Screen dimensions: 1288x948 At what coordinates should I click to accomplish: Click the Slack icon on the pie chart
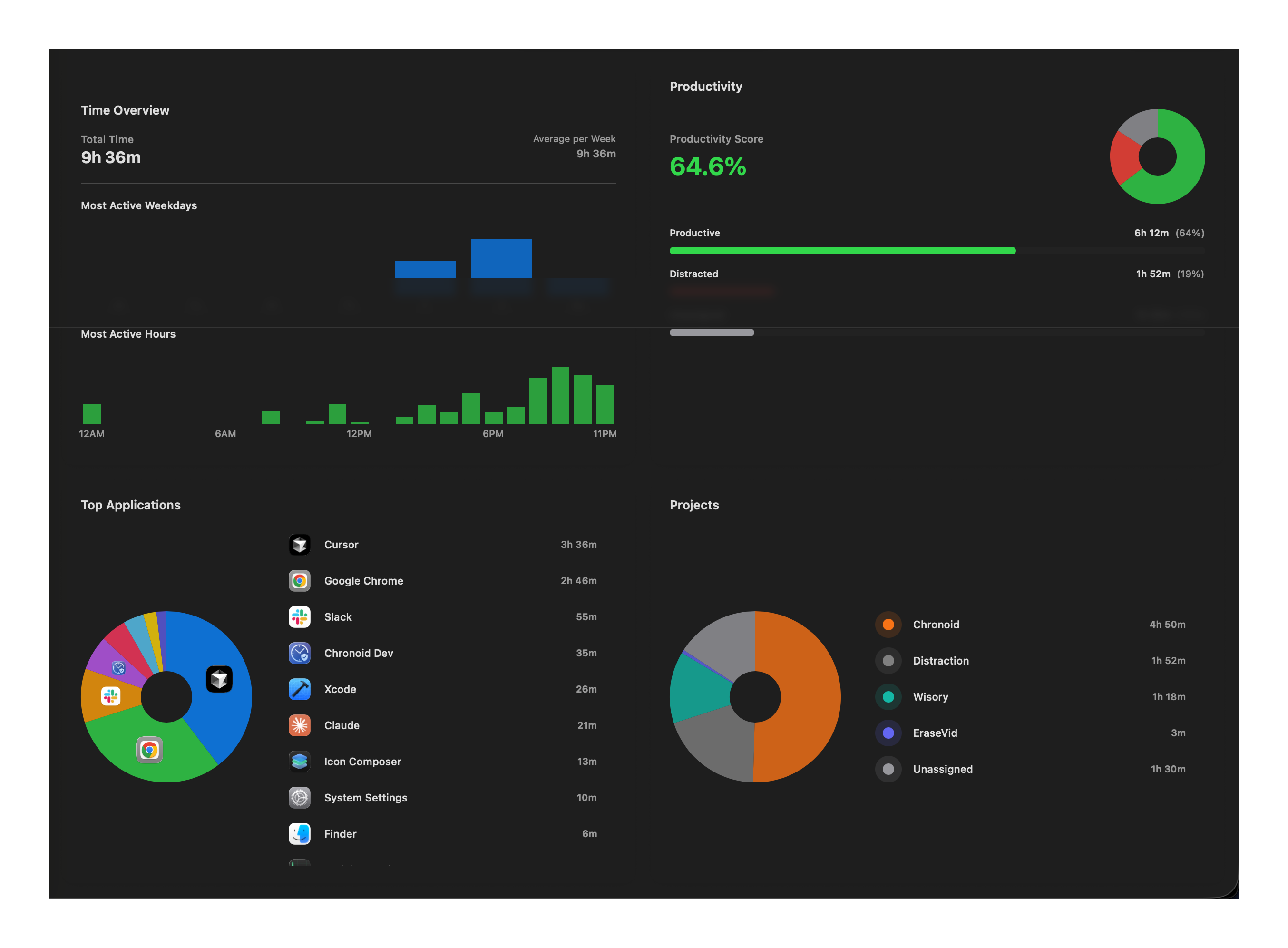tap(111, 696)
